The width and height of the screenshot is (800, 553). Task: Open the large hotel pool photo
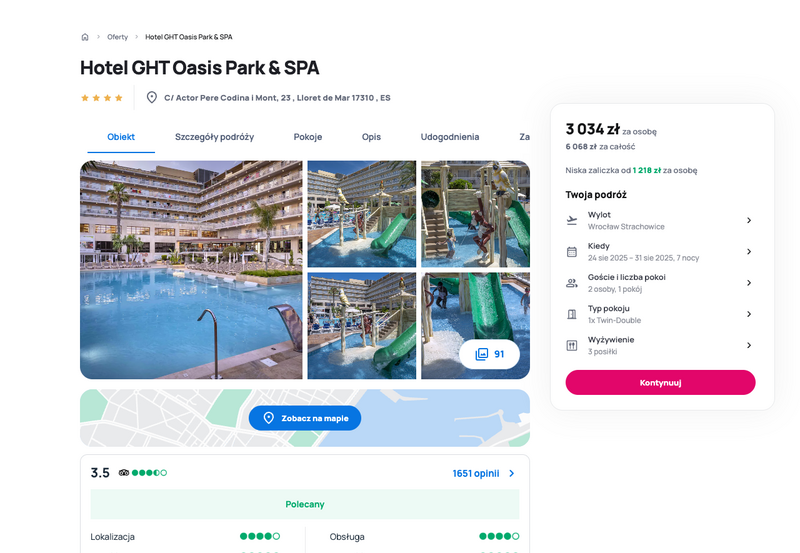[191, 270]
